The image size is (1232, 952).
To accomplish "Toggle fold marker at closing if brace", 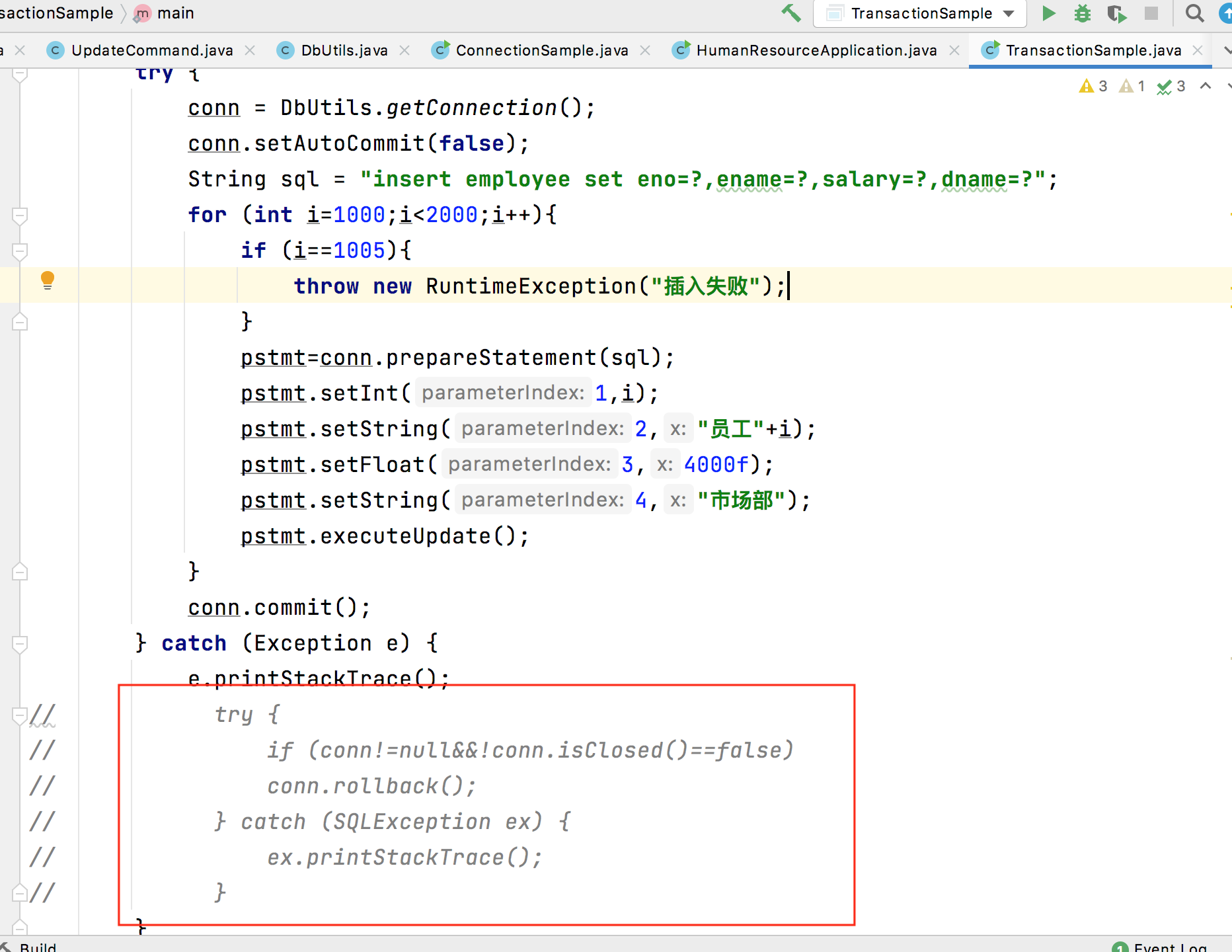I will coord(20,322).
